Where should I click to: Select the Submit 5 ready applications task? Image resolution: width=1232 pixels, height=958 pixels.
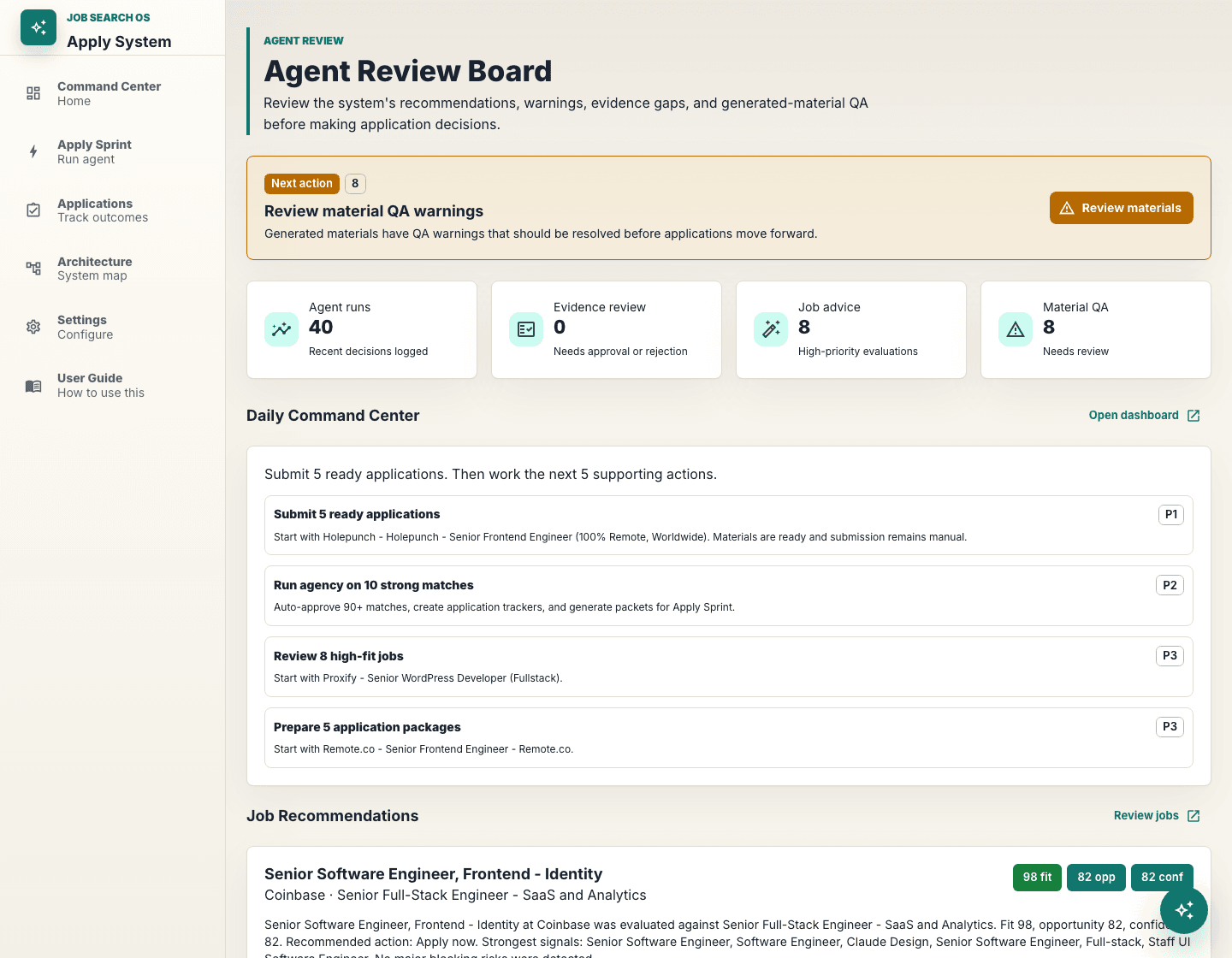729,525
